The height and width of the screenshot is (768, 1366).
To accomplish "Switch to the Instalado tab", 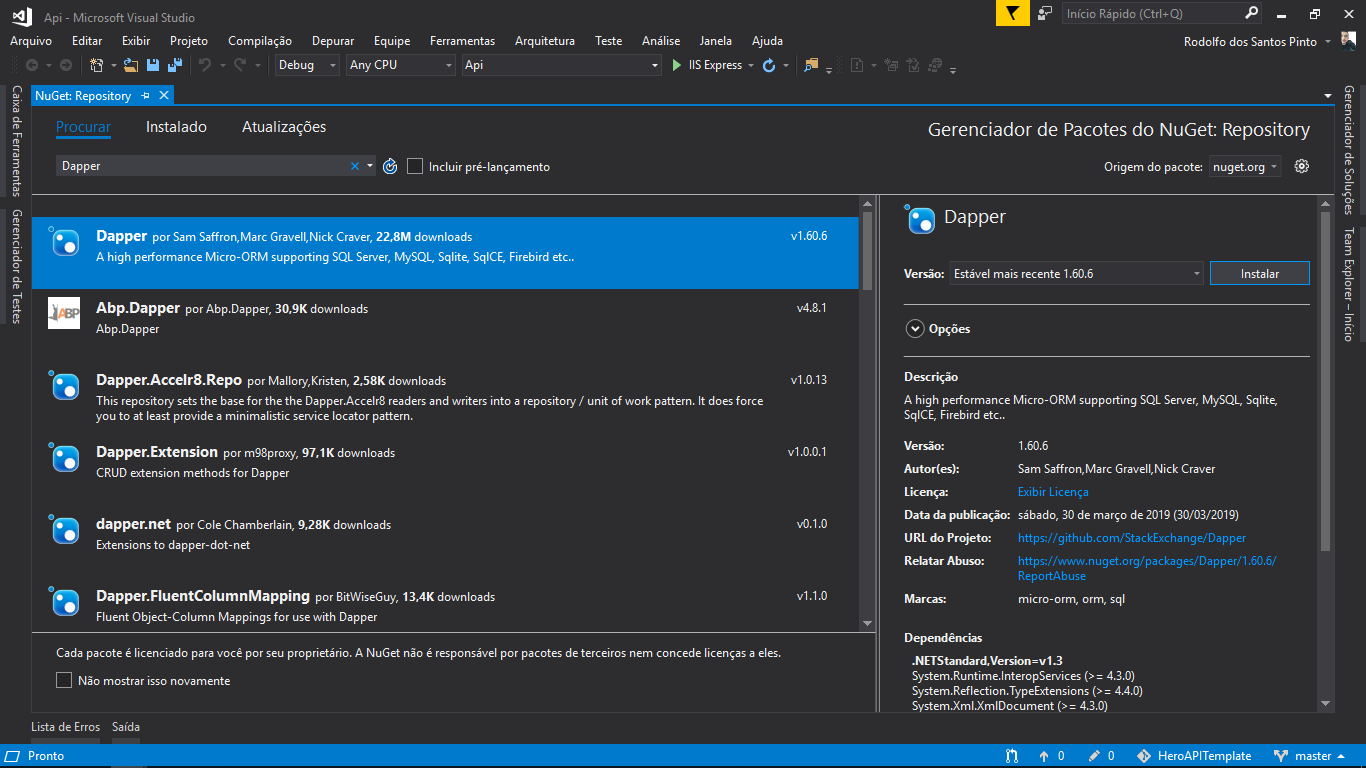I will coord(176,127).
